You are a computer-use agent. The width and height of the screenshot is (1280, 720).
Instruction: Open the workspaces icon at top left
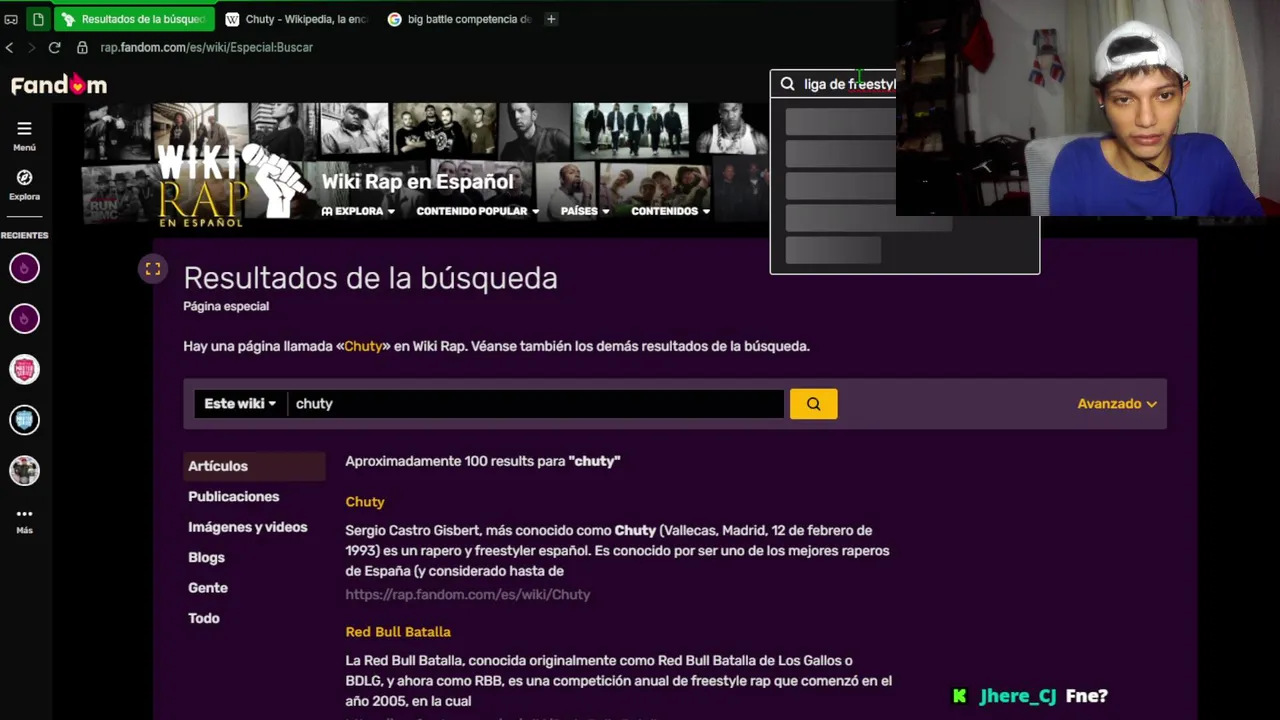tap(11, 19)
